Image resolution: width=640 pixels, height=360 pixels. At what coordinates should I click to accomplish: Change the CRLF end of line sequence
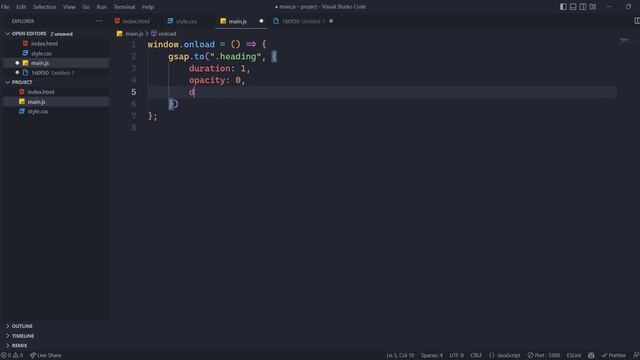tap(476, 356)
